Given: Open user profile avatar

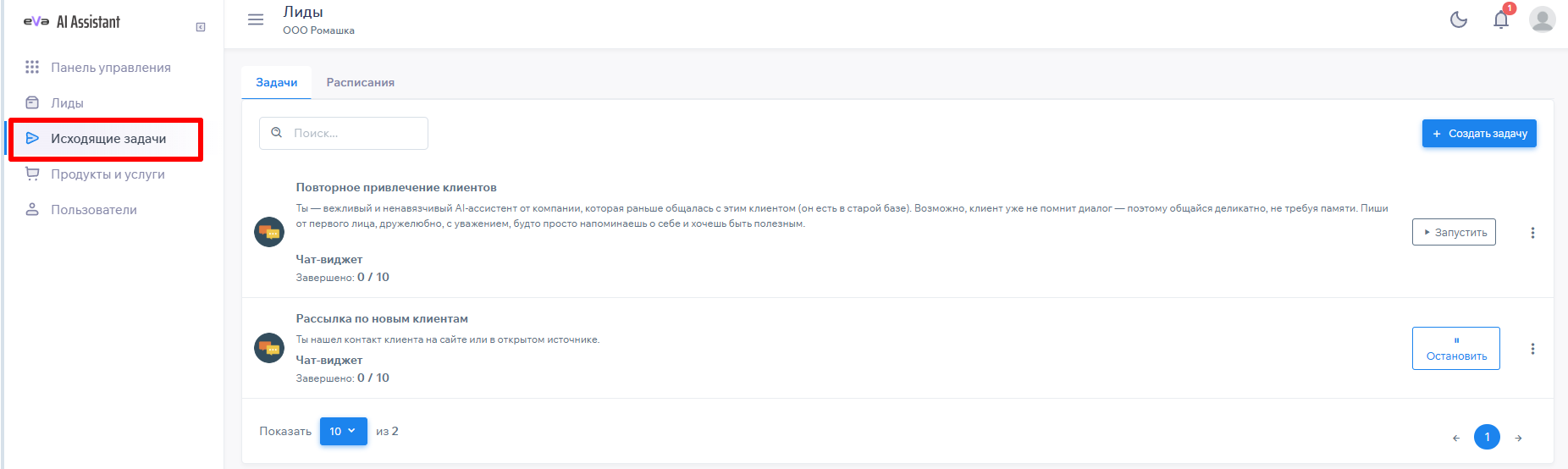Looking at the screenshot, I should pyautogui.click(x=1542, y=19).
